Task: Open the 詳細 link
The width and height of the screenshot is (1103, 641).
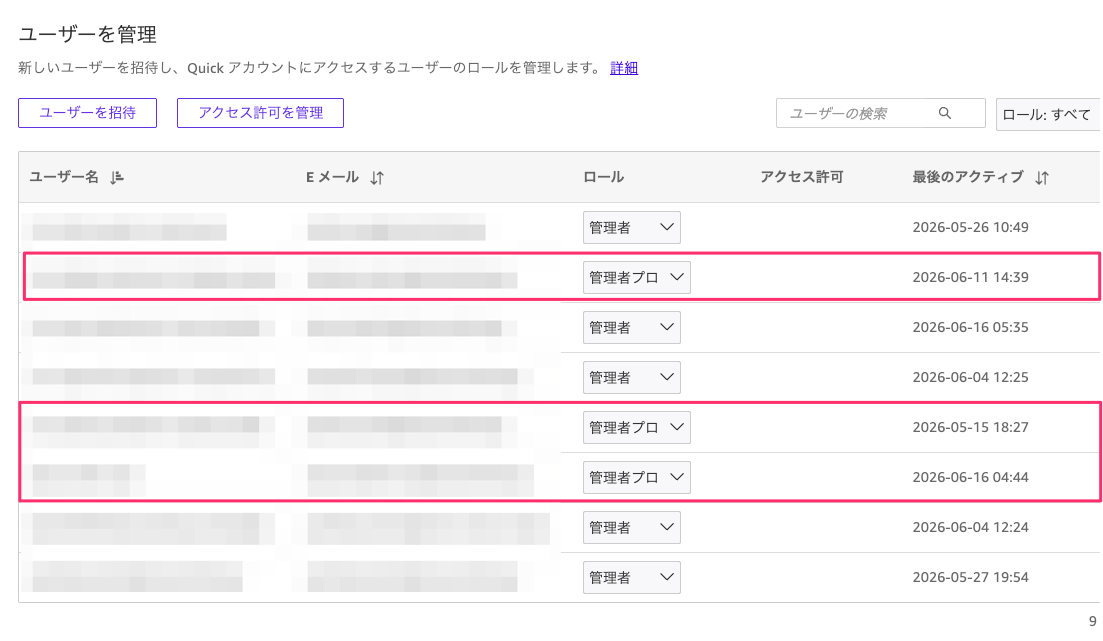Action: 624,68
